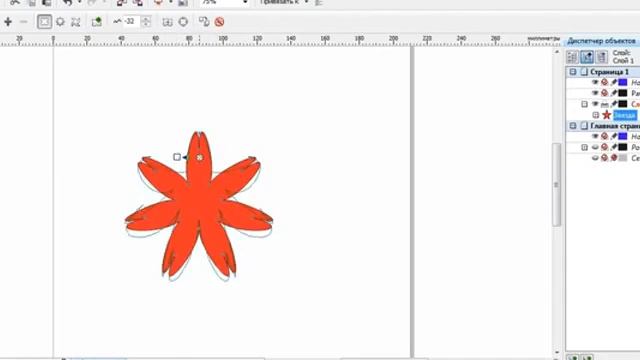Click the Диспетчер объектов panel title
Viewport: 640px width, 360px height.
click(601, 41)
